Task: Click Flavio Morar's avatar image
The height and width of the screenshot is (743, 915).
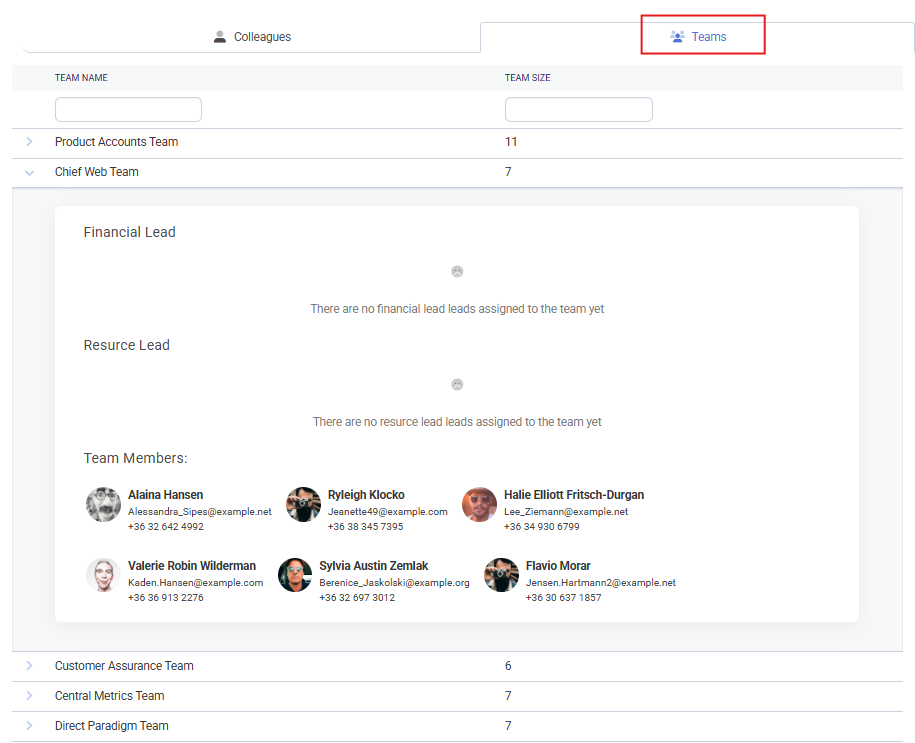Action: click(x=501, y=575)
